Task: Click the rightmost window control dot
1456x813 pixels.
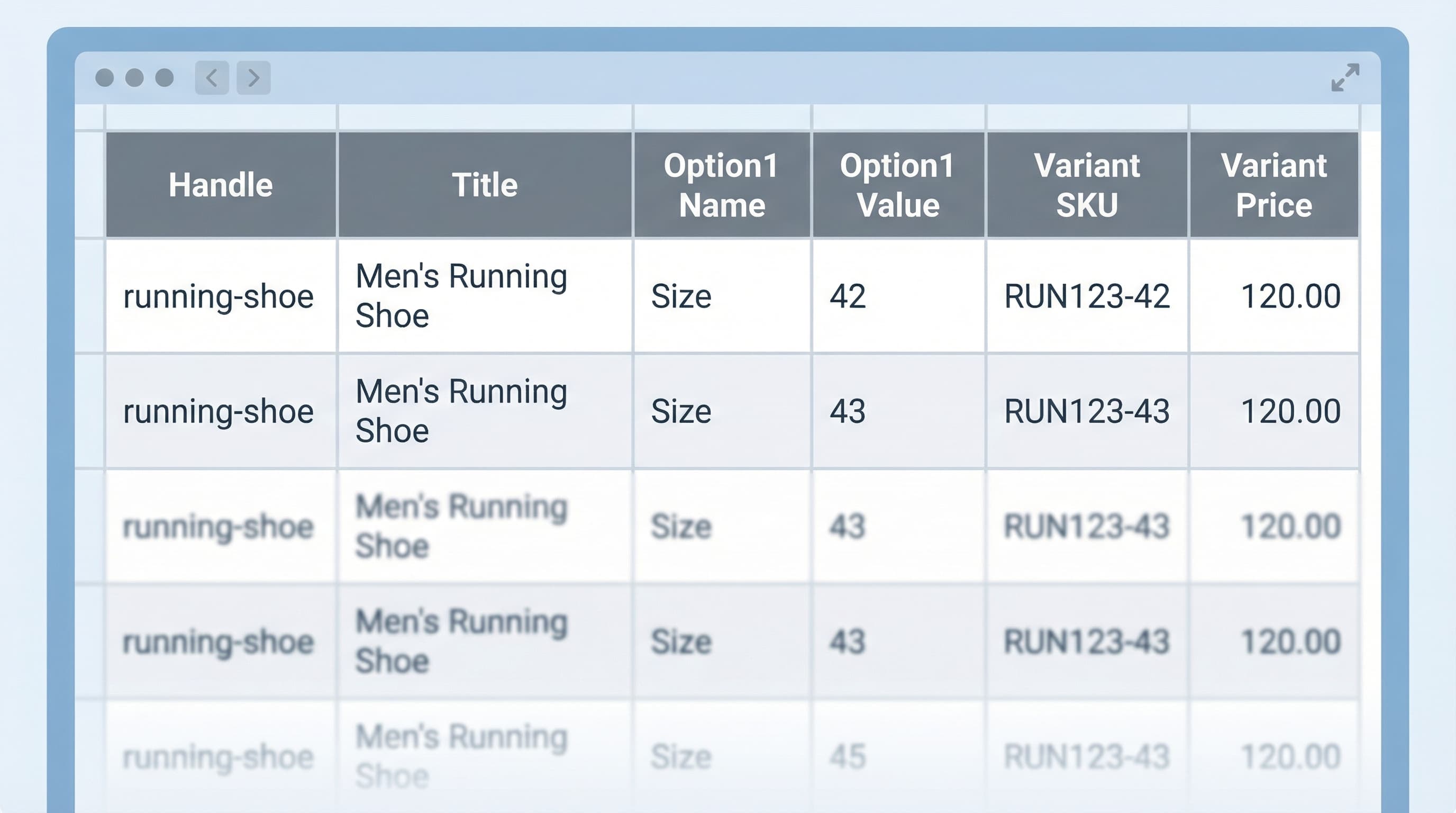Action: (x=165, y=77)
